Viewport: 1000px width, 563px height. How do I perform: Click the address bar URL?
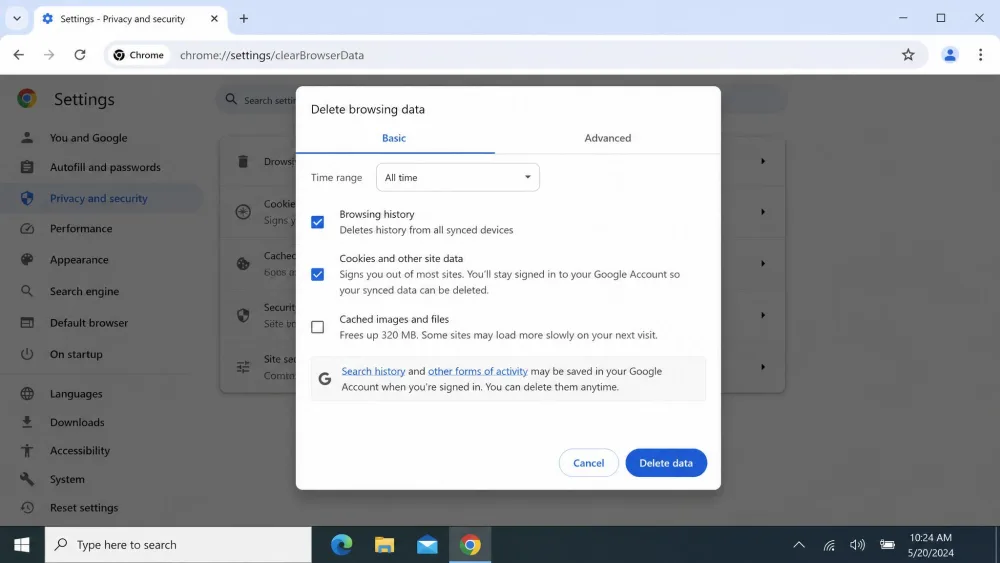[272, 55]
